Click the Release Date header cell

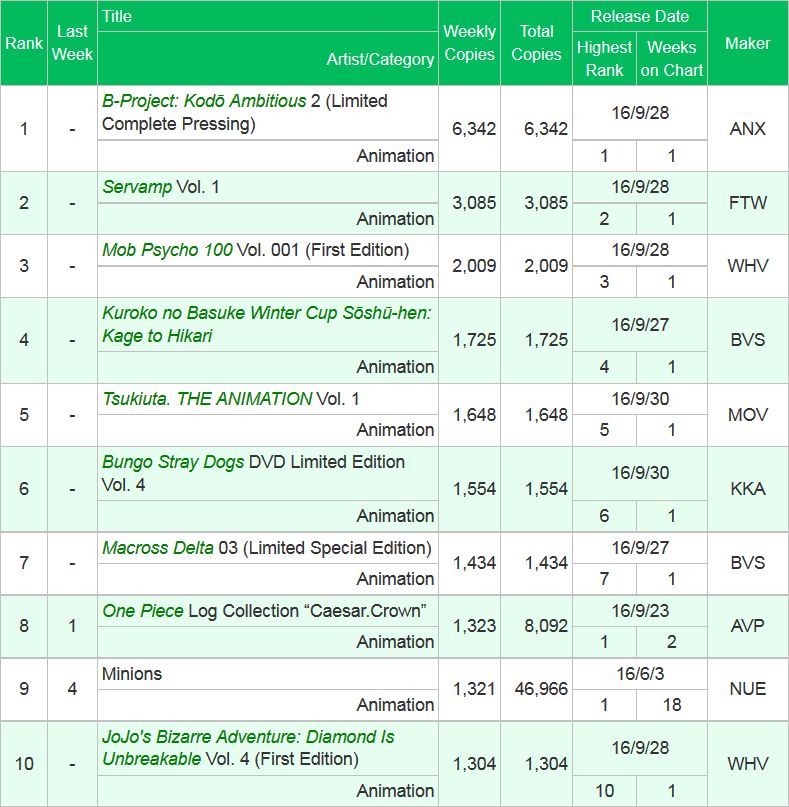pos(639,17)
